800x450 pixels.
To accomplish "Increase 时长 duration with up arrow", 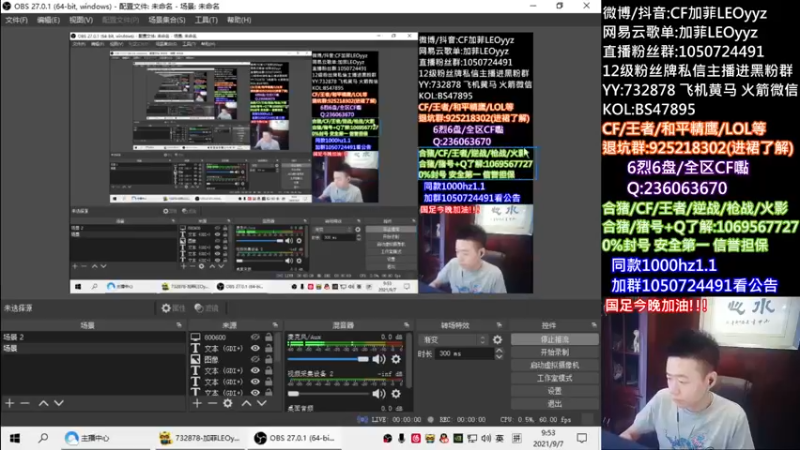I will [499, 351].
